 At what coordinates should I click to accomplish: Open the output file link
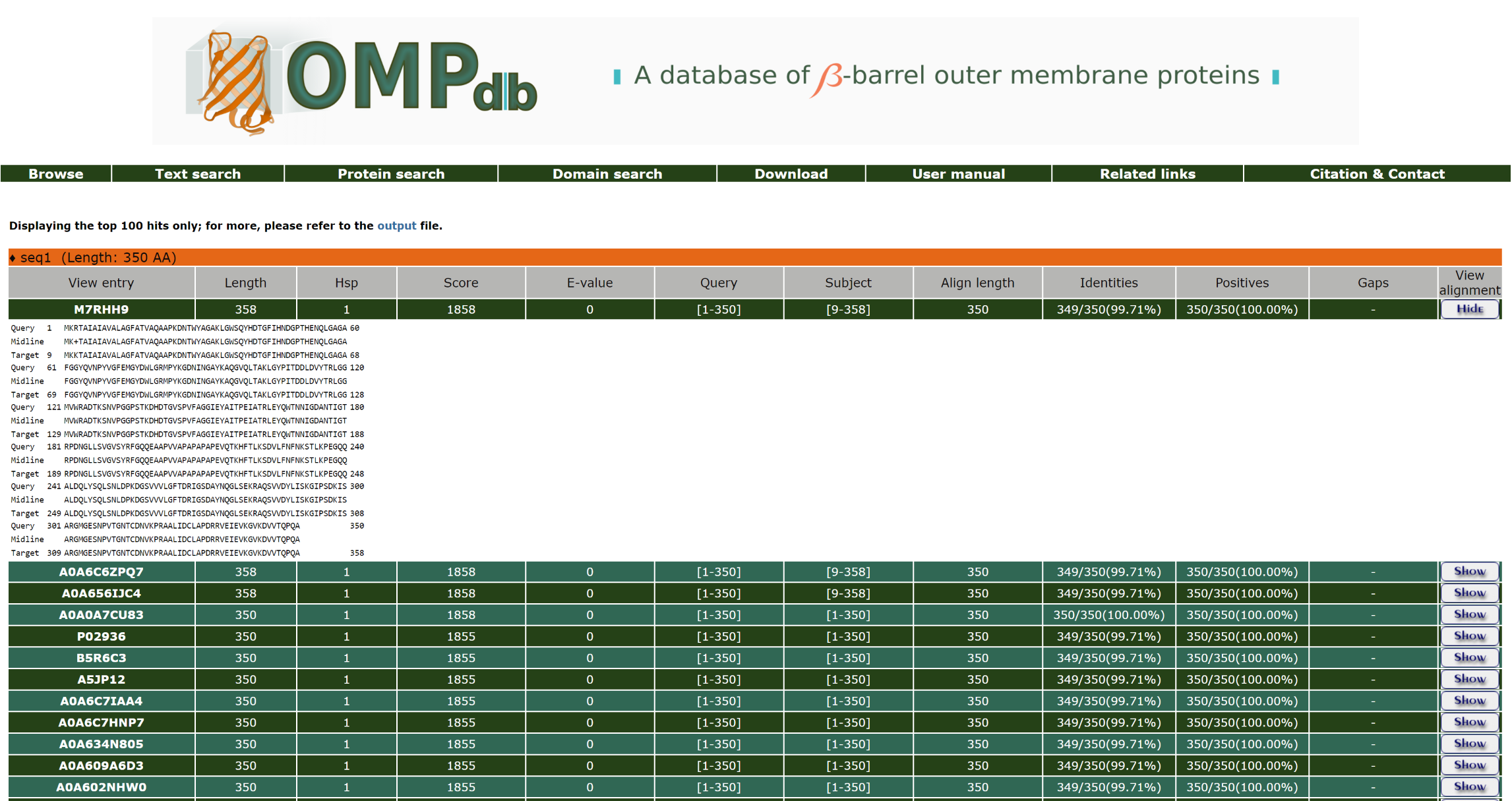(396, 225)
